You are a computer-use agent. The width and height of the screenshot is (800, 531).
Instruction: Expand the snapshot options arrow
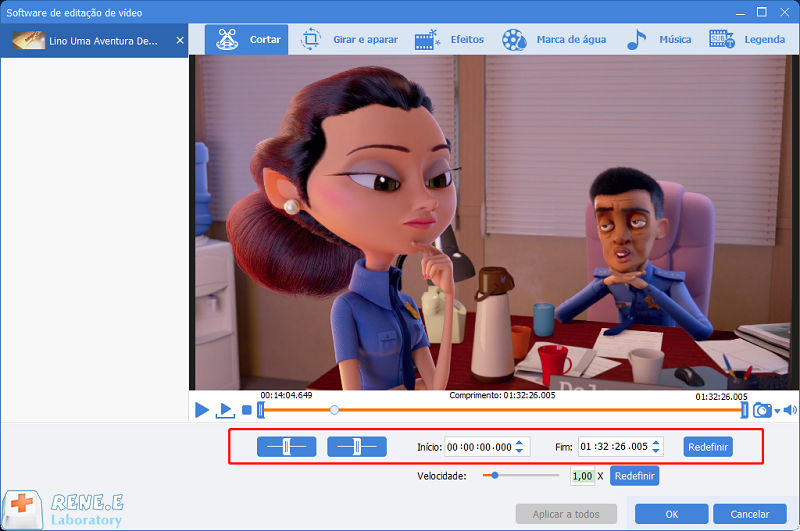point(777,411)
